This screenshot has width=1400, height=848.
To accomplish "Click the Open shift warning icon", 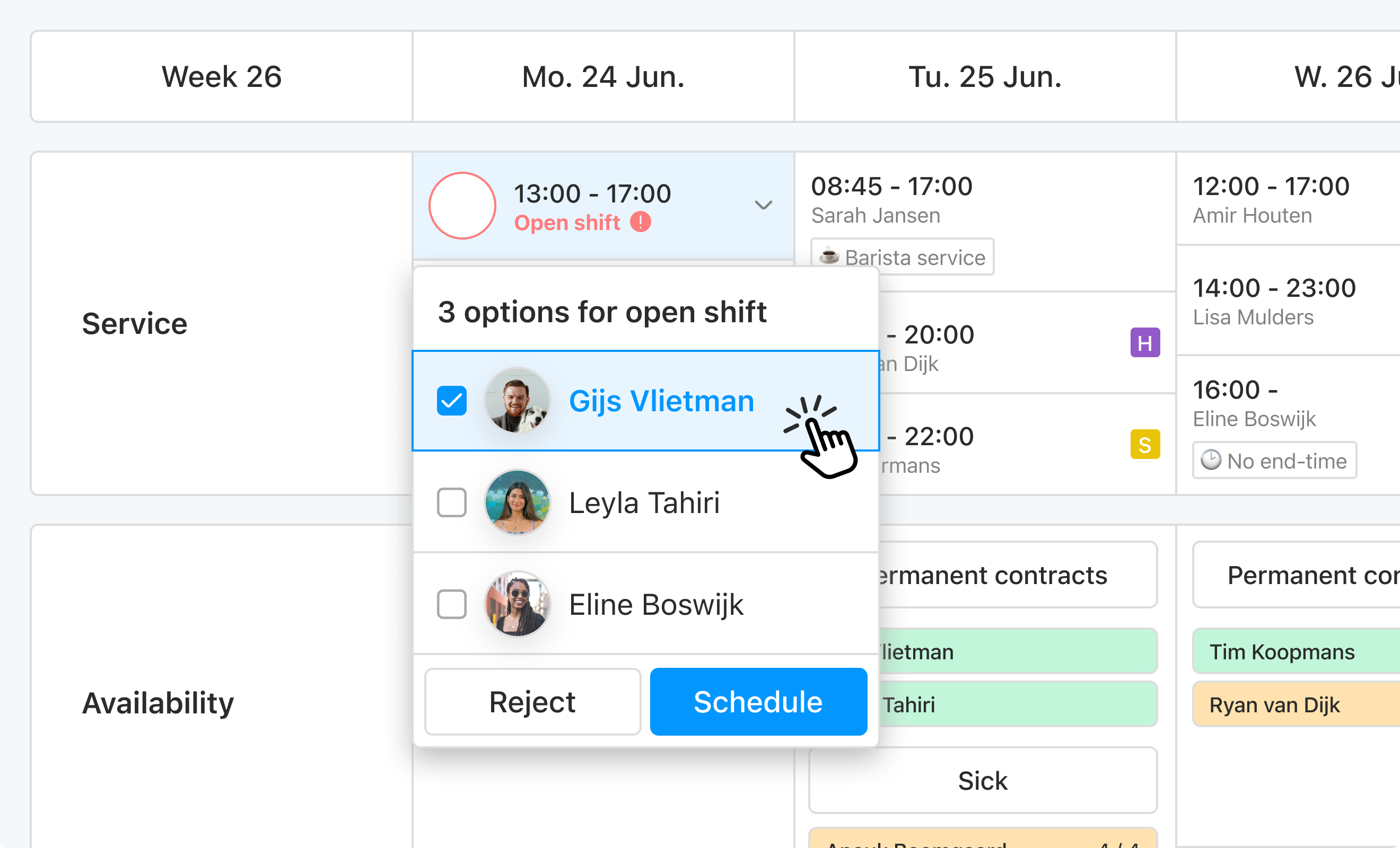I will click(641, 223).
